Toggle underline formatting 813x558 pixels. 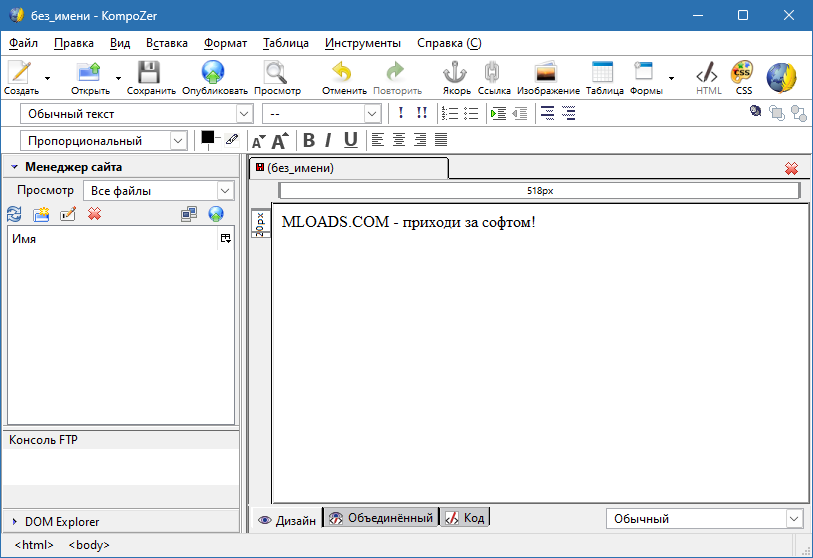(x=351, y=140)
